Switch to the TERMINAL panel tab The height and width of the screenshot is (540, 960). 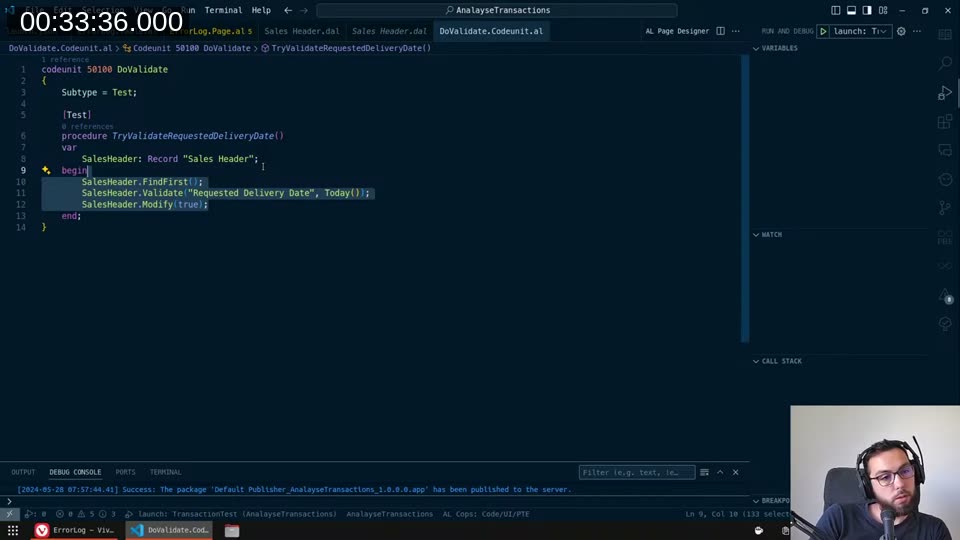(x=165, y=472)
